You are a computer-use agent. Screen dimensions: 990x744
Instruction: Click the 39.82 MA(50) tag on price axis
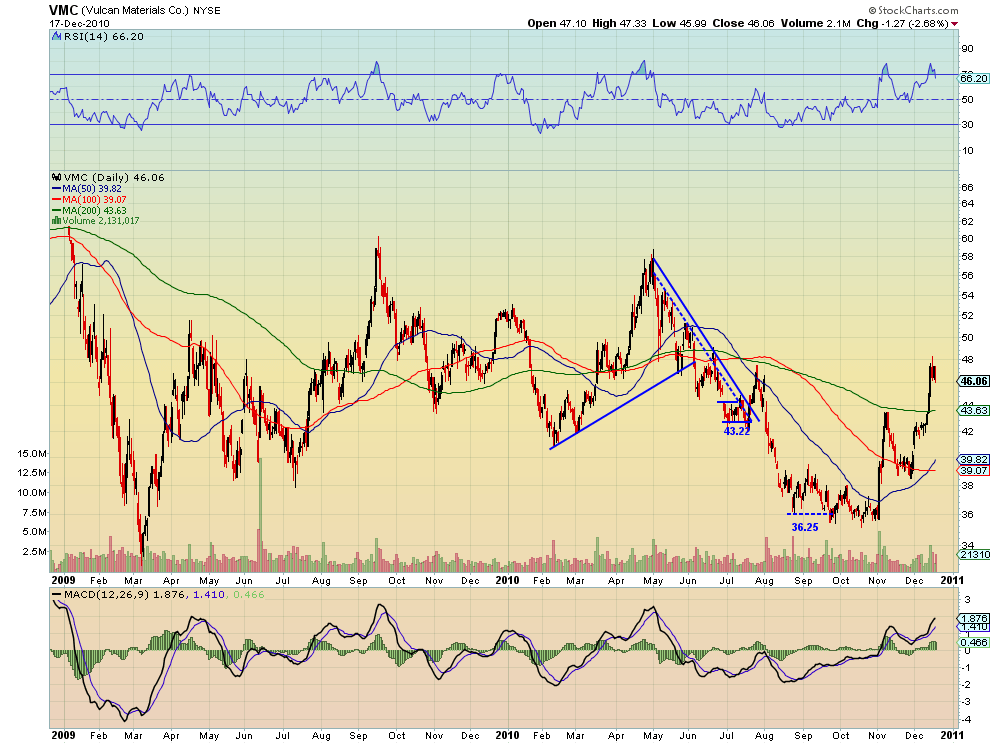tap(973, 459)
